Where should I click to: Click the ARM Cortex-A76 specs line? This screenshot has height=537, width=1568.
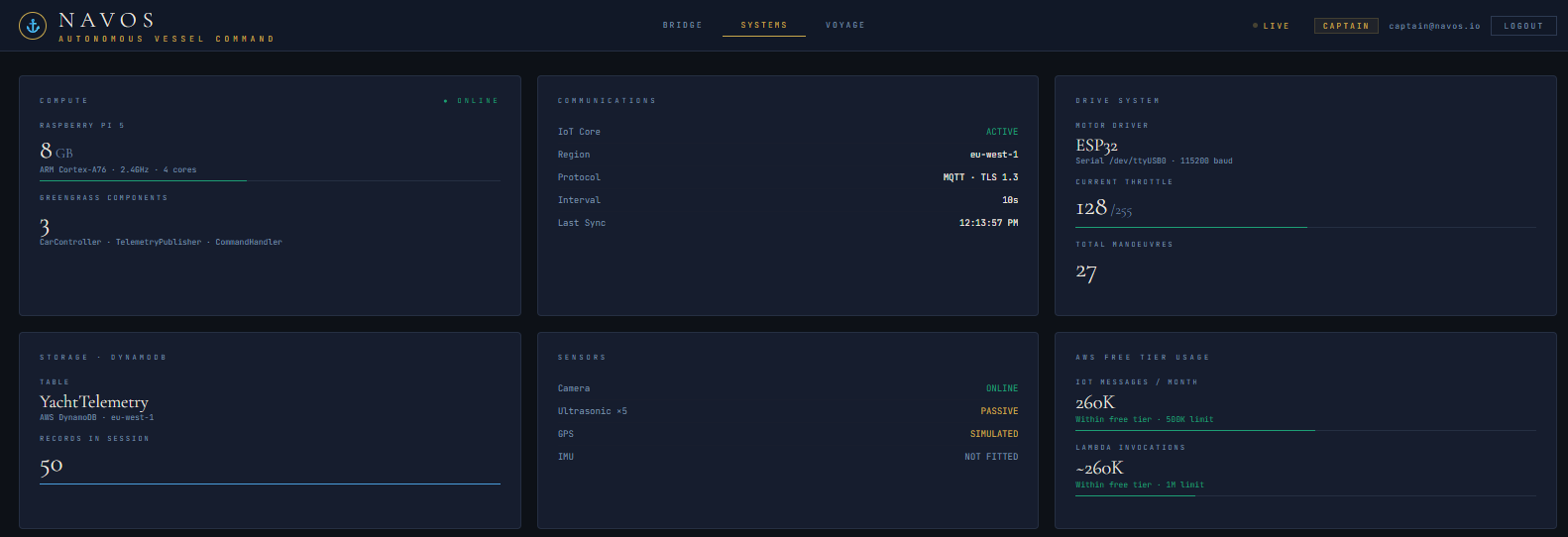coord(118,170)
